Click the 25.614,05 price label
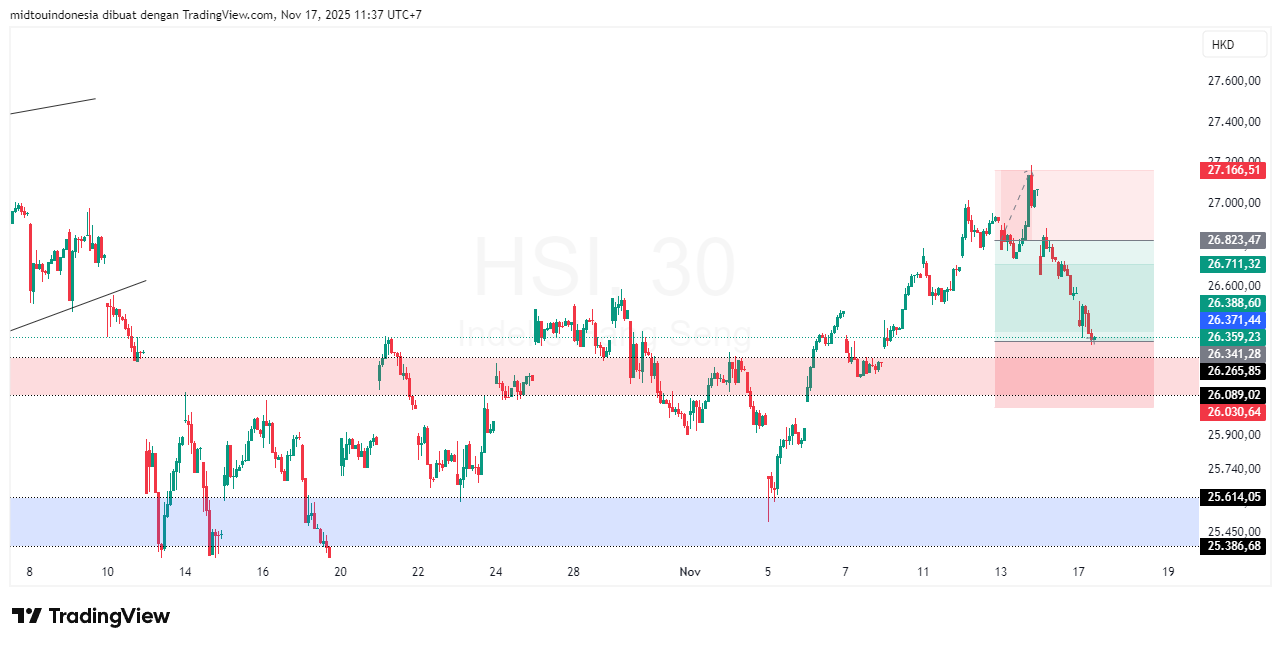The width and height of the screenshot is (1281, 646). tap(1233, 497)
